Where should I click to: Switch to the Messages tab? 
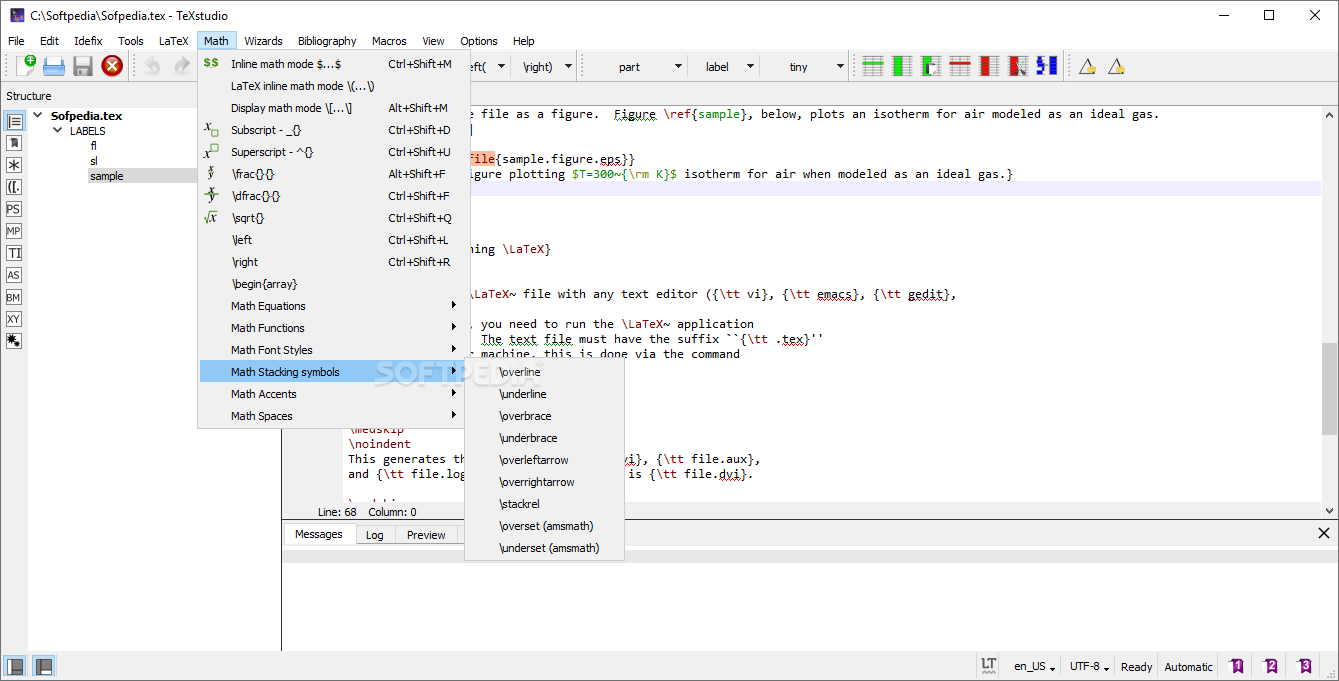tap(319, 534)
